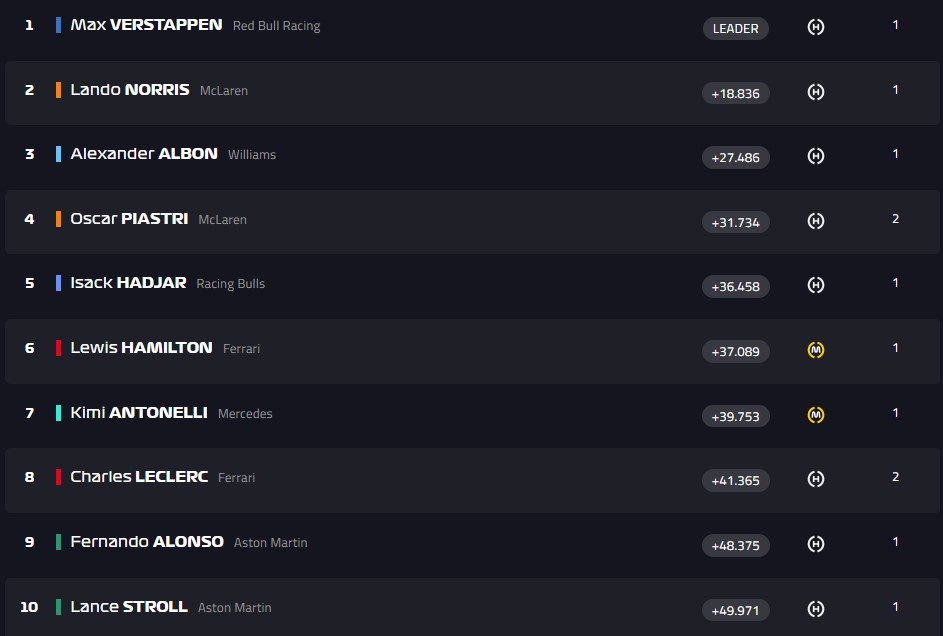Click the Red Bull Racing team label

[x=276, y=26]
